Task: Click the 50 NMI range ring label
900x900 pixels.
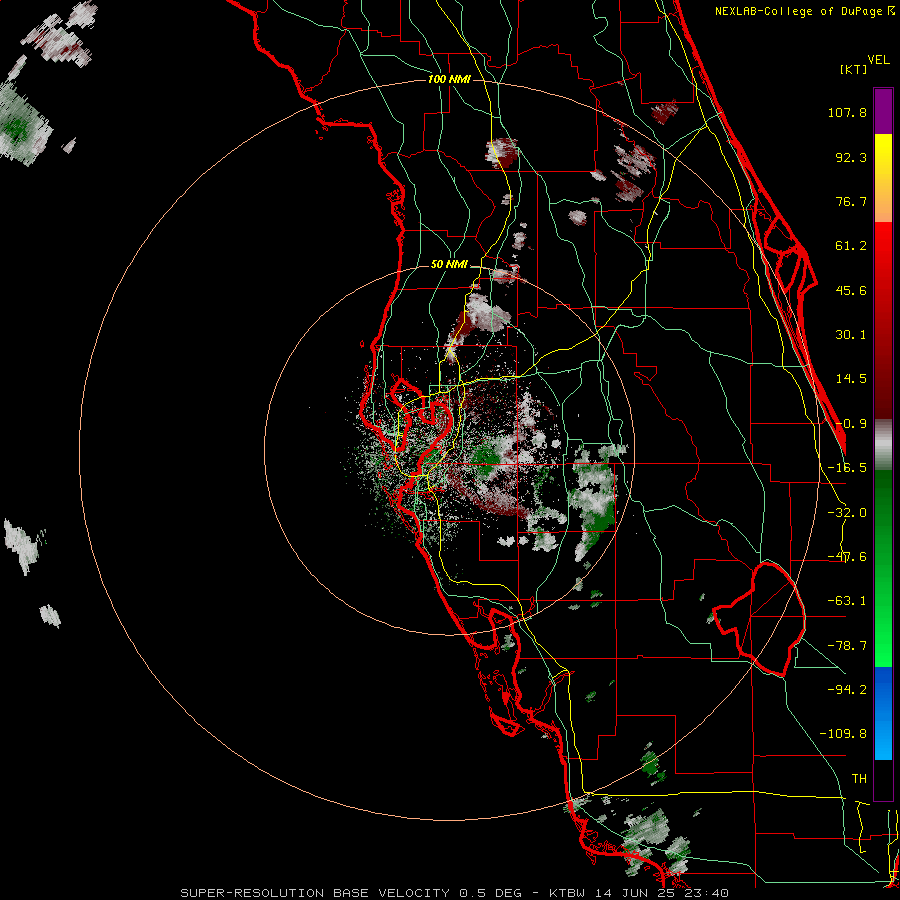Action: [x=449, y=265]
